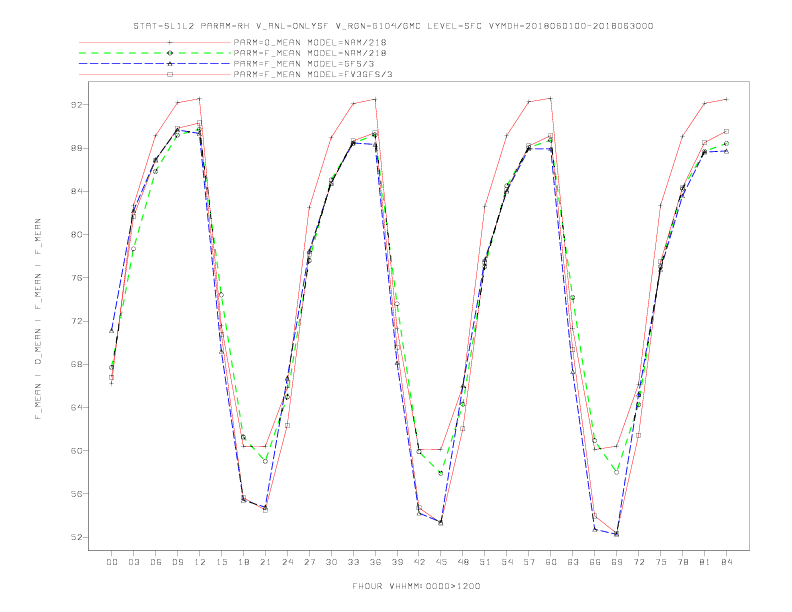
Task: Click the chart title starting with STAT=SL1L2
Action: tap(393, 26)
